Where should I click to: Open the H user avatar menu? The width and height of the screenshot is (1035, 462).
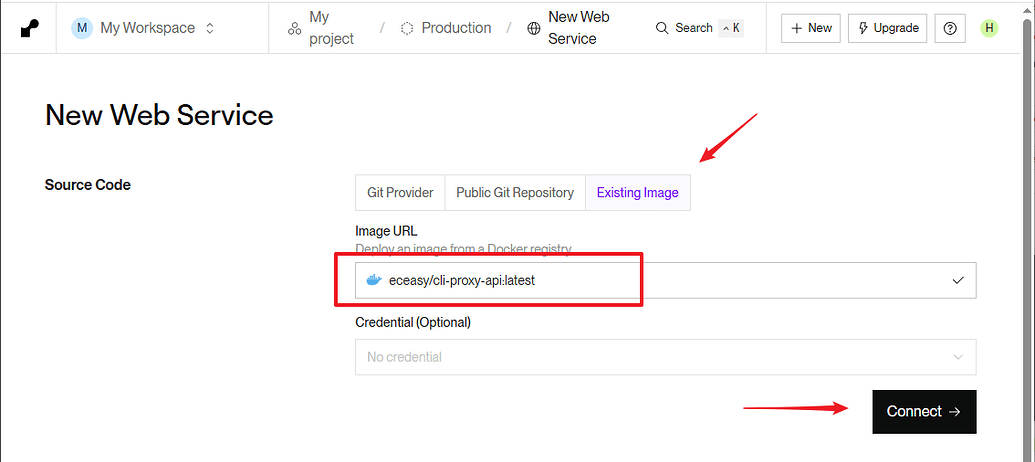pyautogui.click(x=989, y=28)
